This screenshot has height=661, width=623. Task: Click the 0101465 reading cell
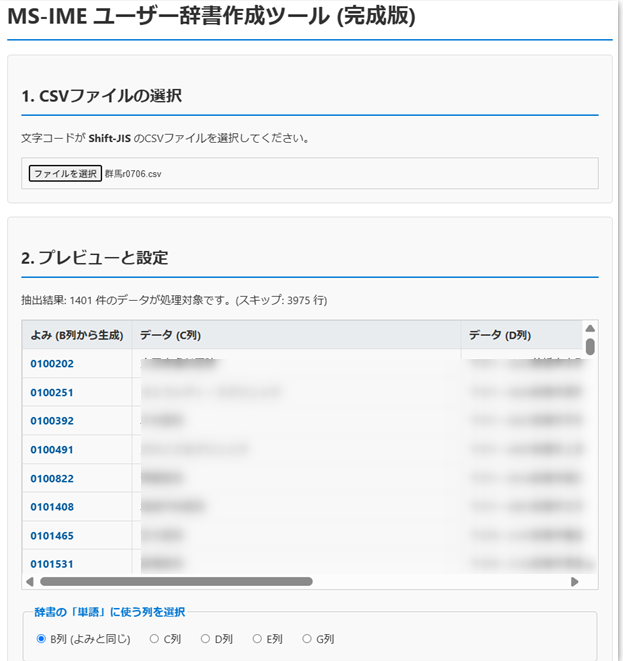[x=77, y=535]
